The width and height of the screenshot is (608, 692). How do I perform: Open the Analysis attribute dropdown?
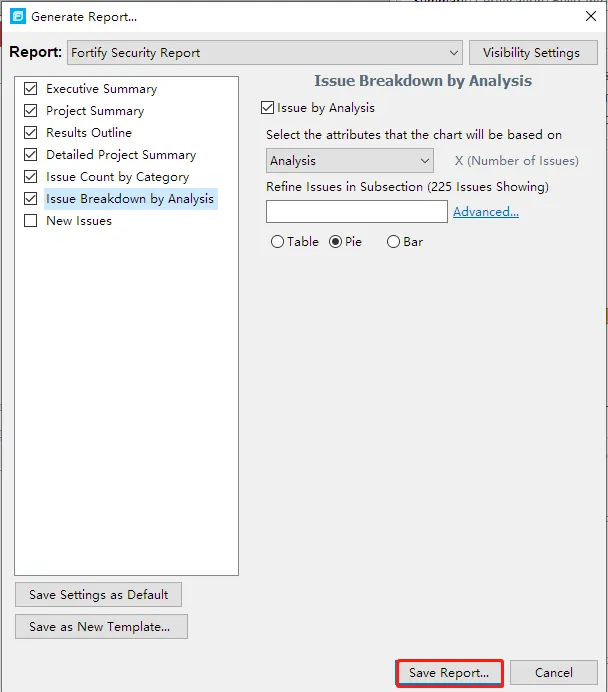coord(349,161)
